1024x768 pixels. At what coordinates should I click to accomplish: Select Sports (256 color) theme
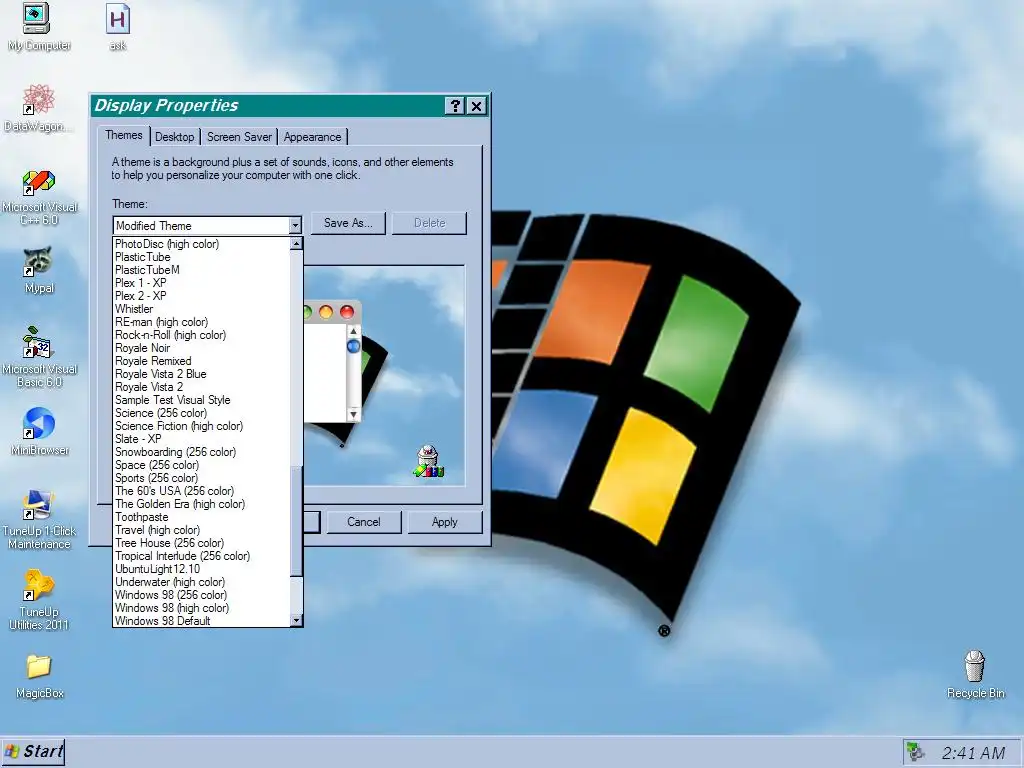click(x=201, y=478)
